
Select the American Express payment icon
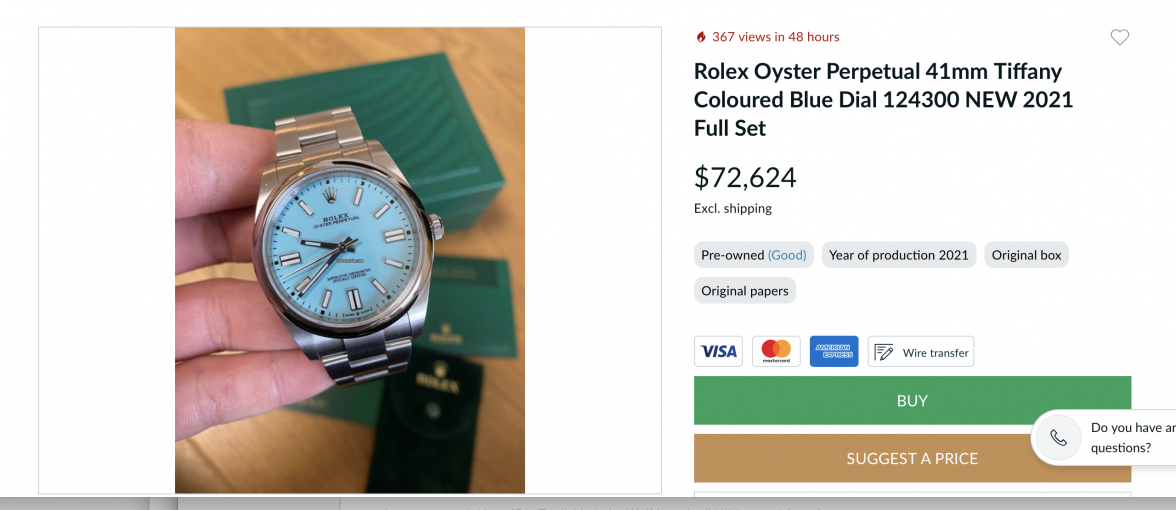(x=834, y=351)
